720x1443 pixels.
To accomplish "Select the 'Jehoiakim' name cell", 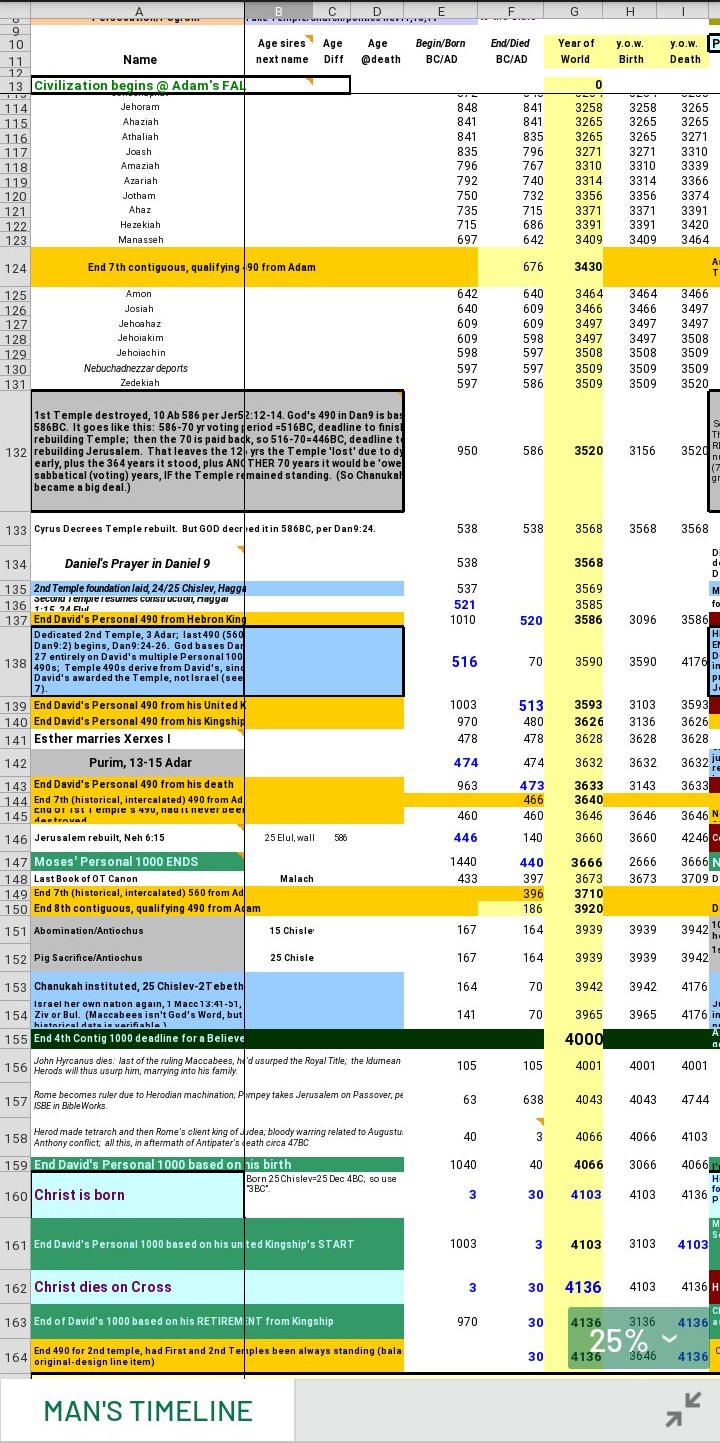I will click(139, 338).
